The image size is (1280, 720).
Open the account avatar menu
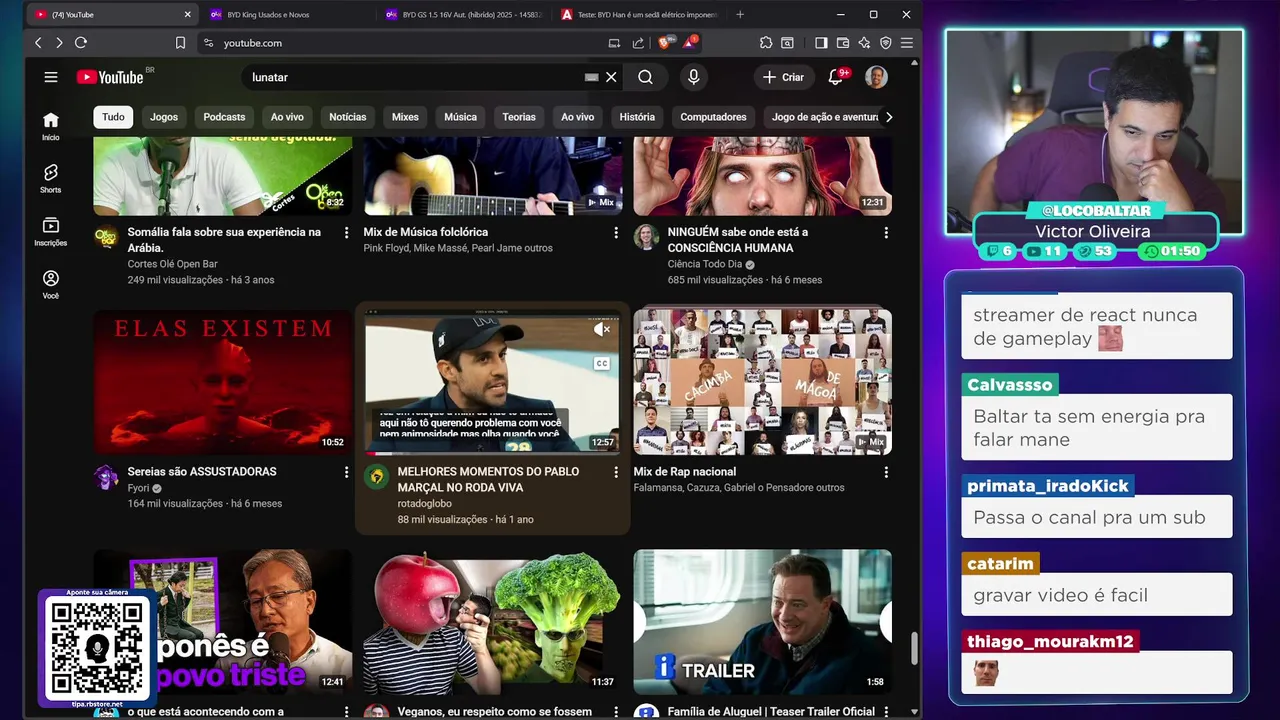click(876, 77)
